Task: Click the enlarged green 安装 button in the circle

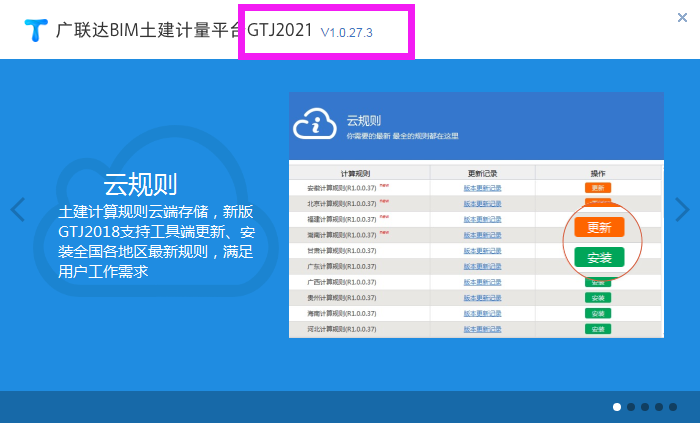Action: click(599, 257)
